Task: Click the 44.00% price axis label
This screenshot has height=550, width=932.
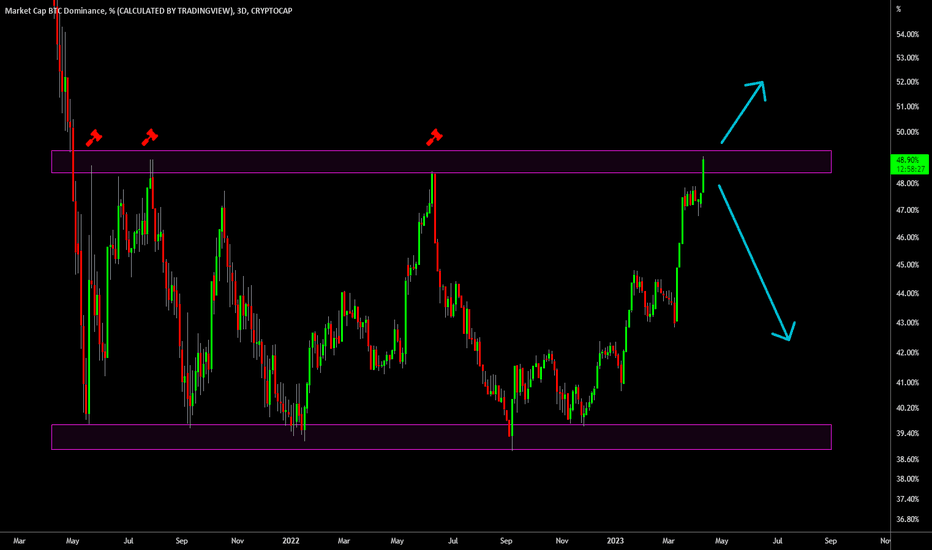Action: pyautogui.click(x=908, y=294)
